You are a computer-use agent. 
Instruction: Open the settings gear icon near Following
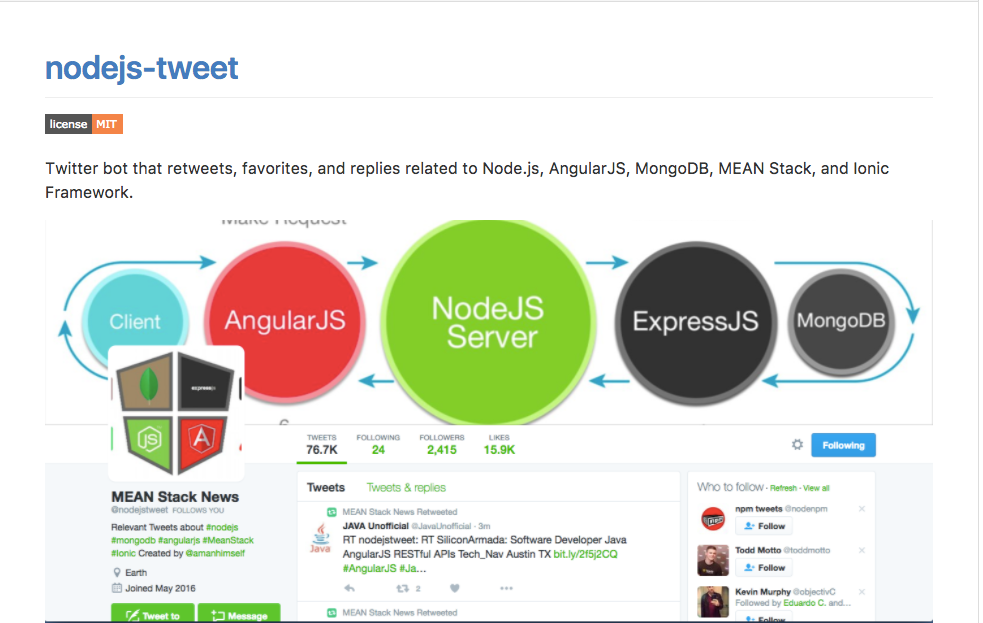797,445
